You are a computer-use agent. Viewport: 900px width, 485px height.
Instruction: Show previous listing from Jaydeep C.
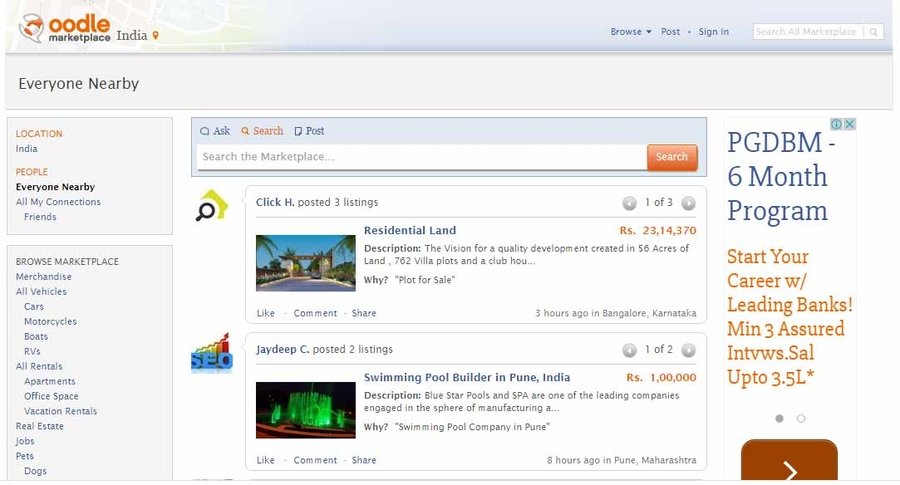point(629,350)
